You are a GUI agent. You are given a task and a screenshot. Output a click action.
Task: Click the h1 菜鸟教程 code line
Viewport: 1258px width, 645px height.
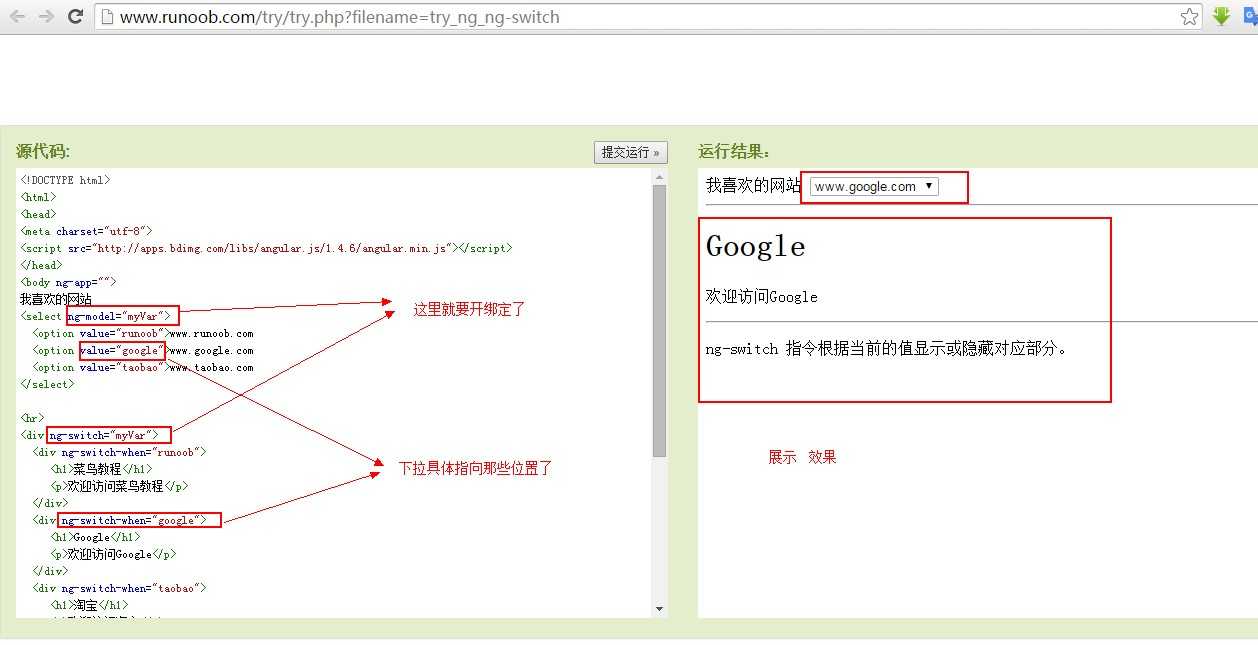pyautogui.click(x=102, y=469)
